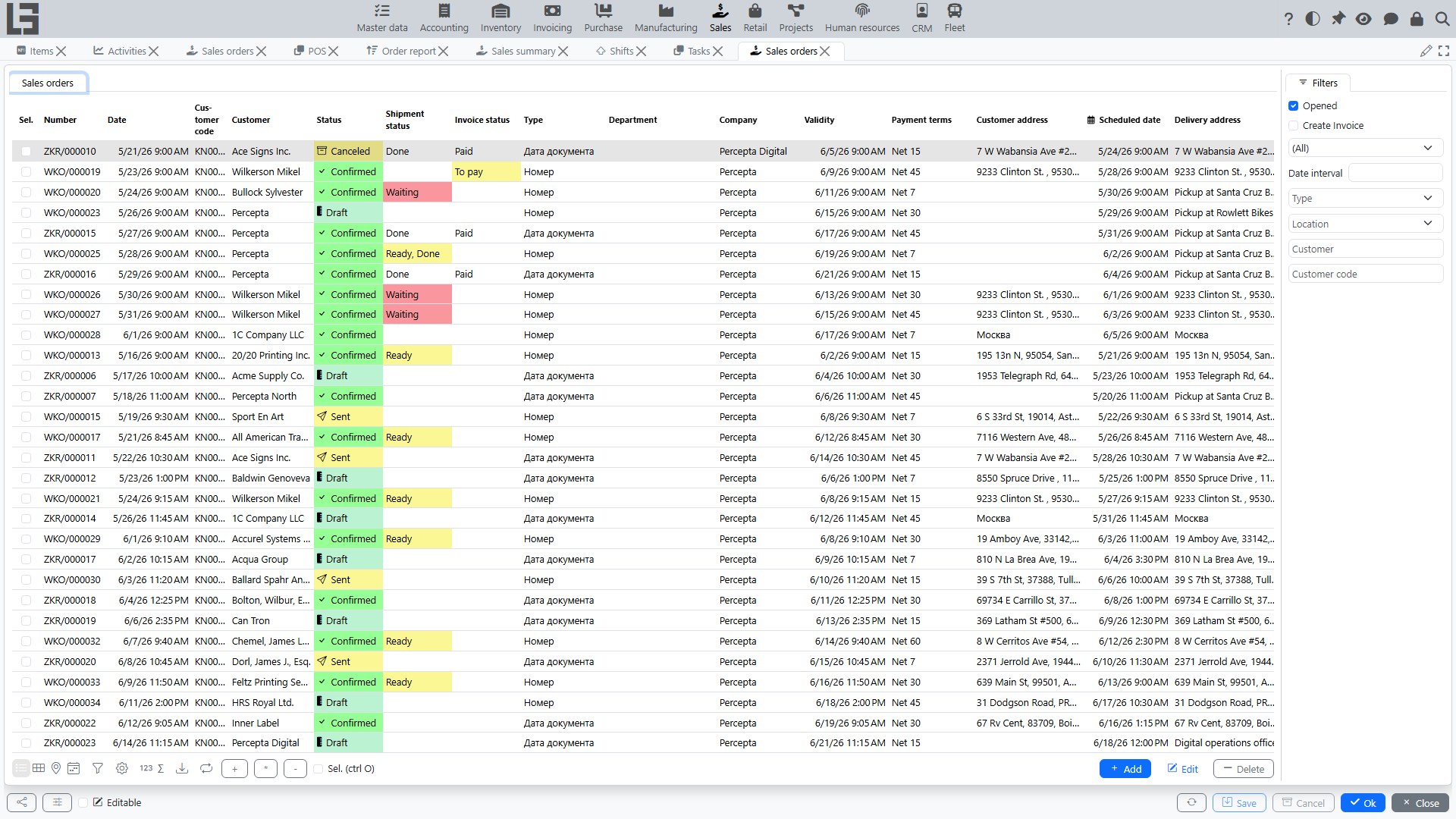Open the Inventory module

[500, 18]
